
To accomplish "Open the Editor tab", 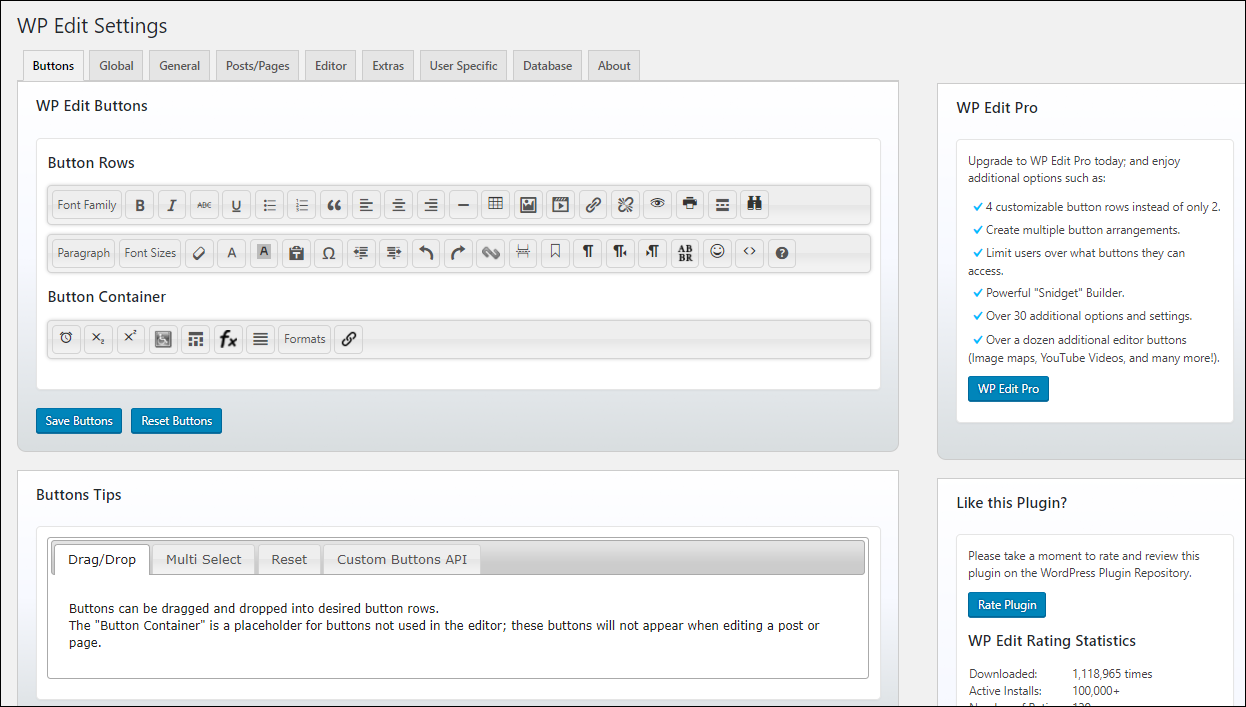I will point(331,66).
